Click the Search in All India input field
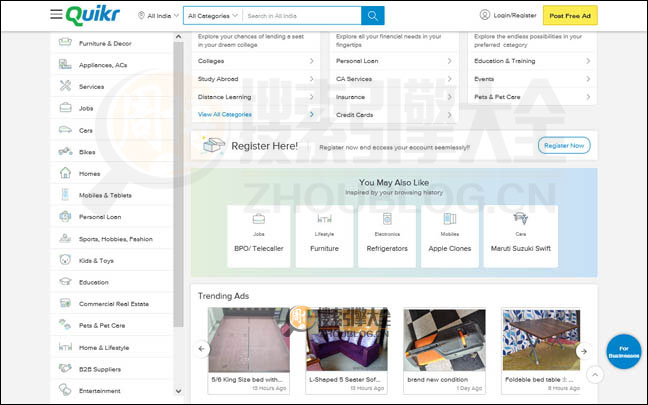This screenshot has height=405, width=648. [x=302, y=16]
